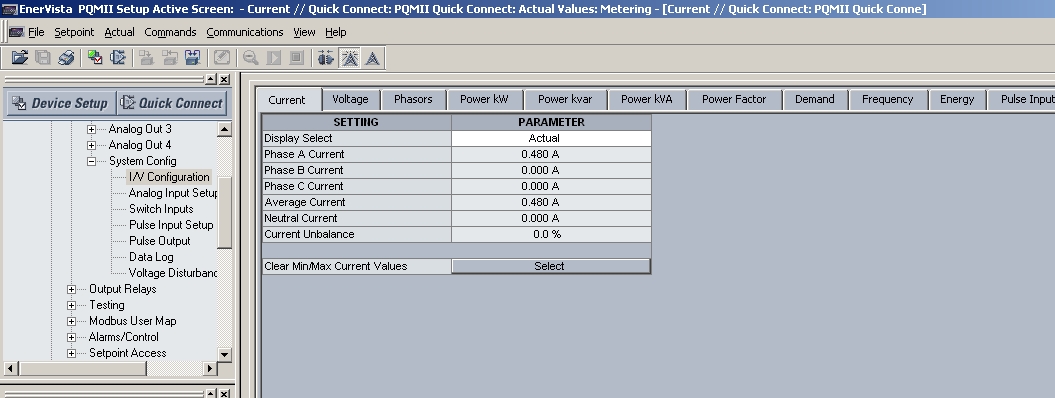Screen dimensions: 1055x398
Task: Click the highlighted tower toolbar icon
Action: (349, 58)
